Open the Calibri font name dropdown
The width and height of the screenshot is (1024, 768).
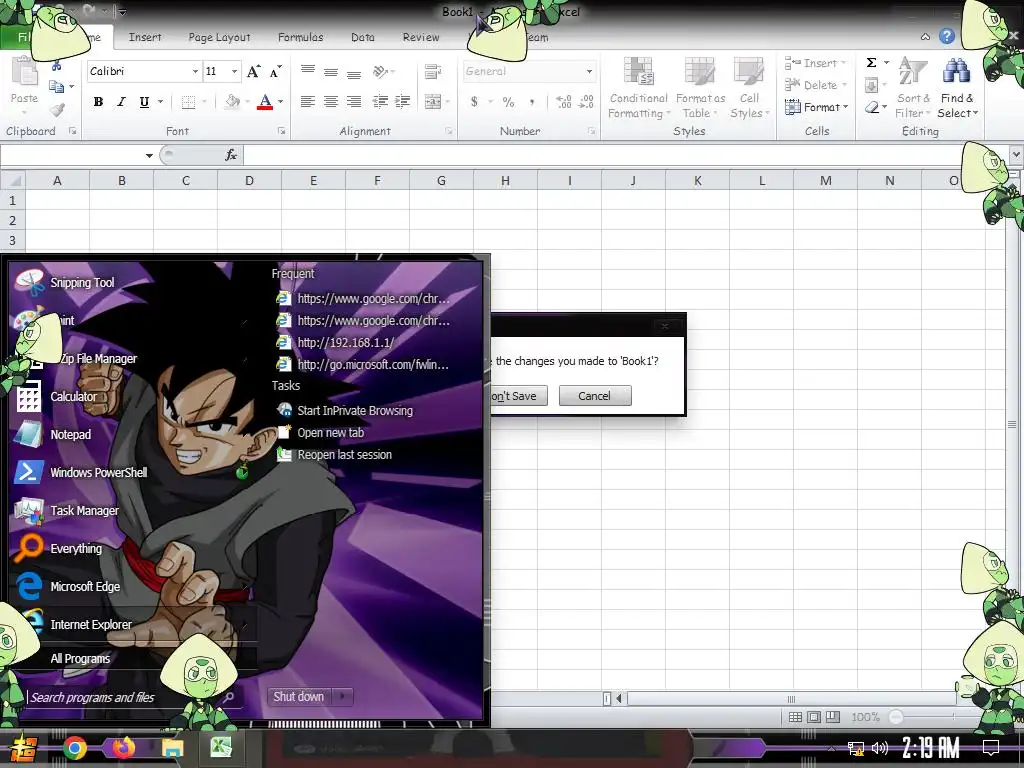click(195, 71)
